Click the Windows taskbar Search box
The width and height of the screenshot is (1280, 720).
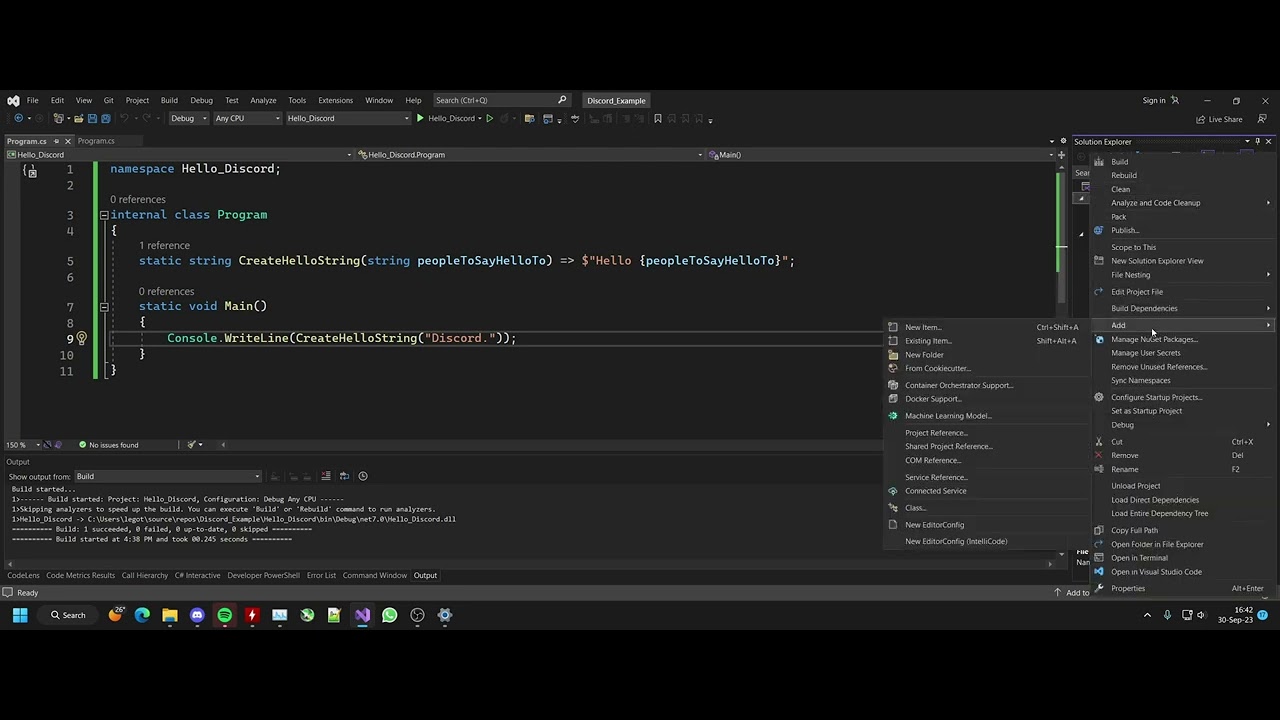tap(68, 615)
